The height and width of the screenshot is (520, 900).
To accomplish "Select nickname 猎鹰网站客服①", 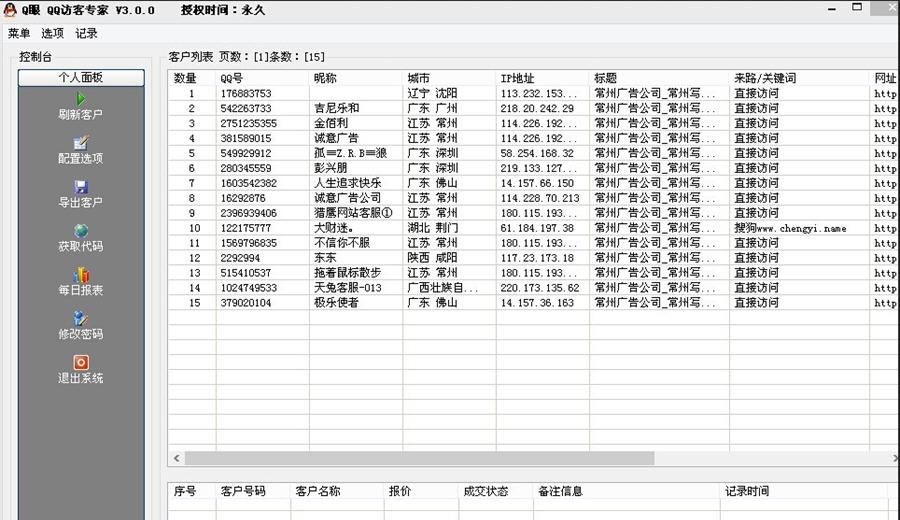I will [x=353, y=213].
